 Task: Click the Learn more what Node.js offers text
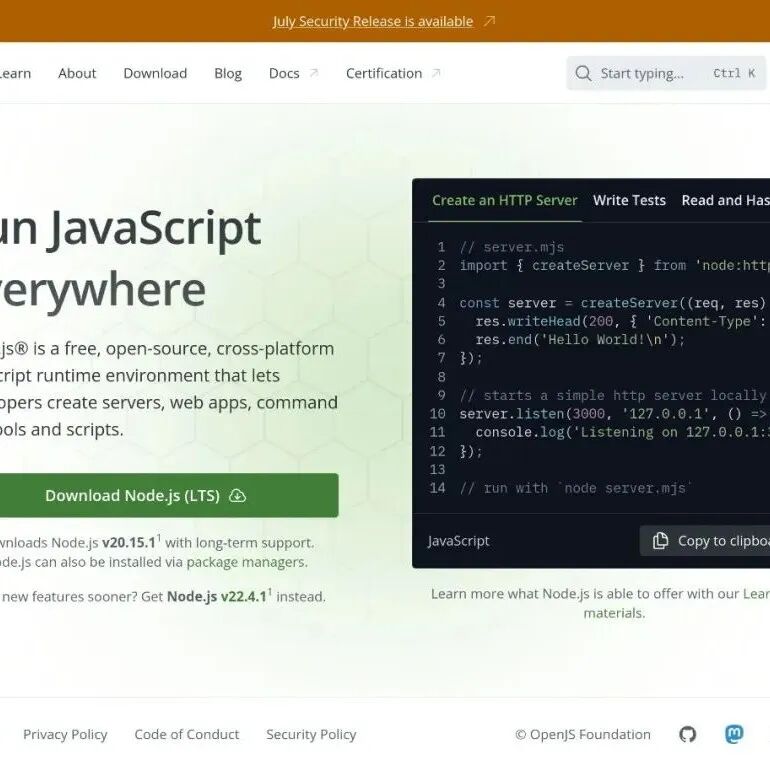pyautogui.click(x=600, y=603)
